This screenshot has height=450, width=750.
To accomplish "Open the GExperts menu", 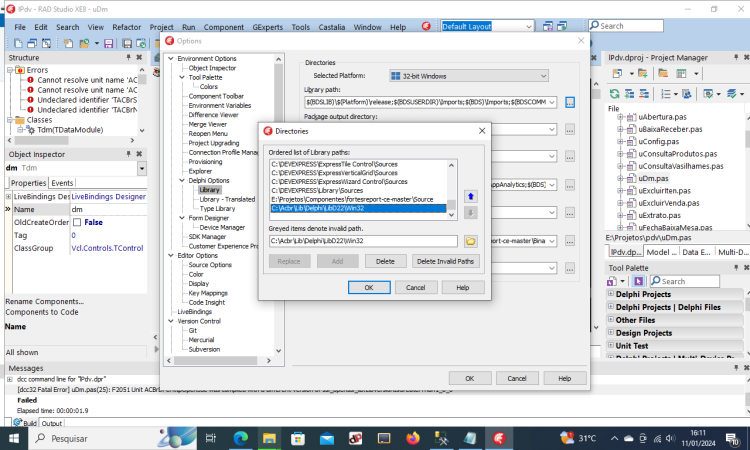I will (x=267, y=27).
